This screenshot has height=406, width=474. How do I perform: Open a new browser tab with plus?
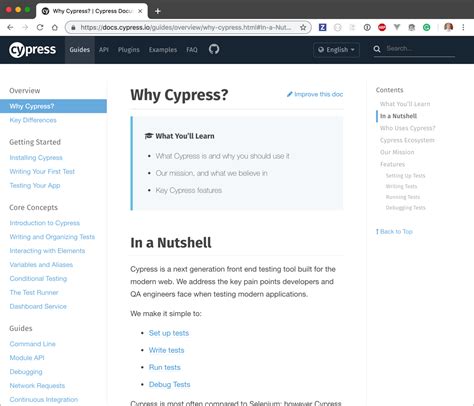(x=158, y=11)
